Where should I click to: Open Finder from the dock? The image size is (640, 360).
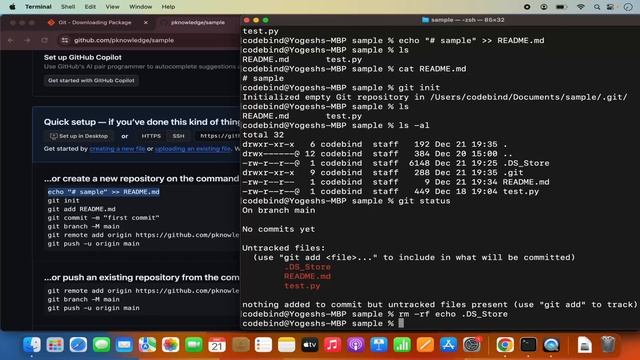point(32,345)
